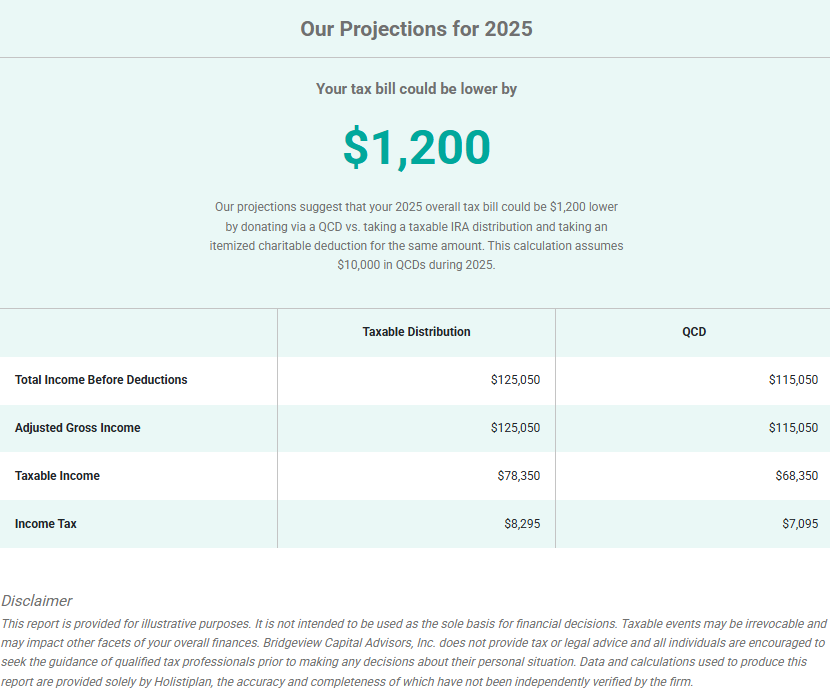The height and width of the screenshot is (691, 830).
Task: Select the Taxable Distribution column header
Action: [x=416, y=332]
